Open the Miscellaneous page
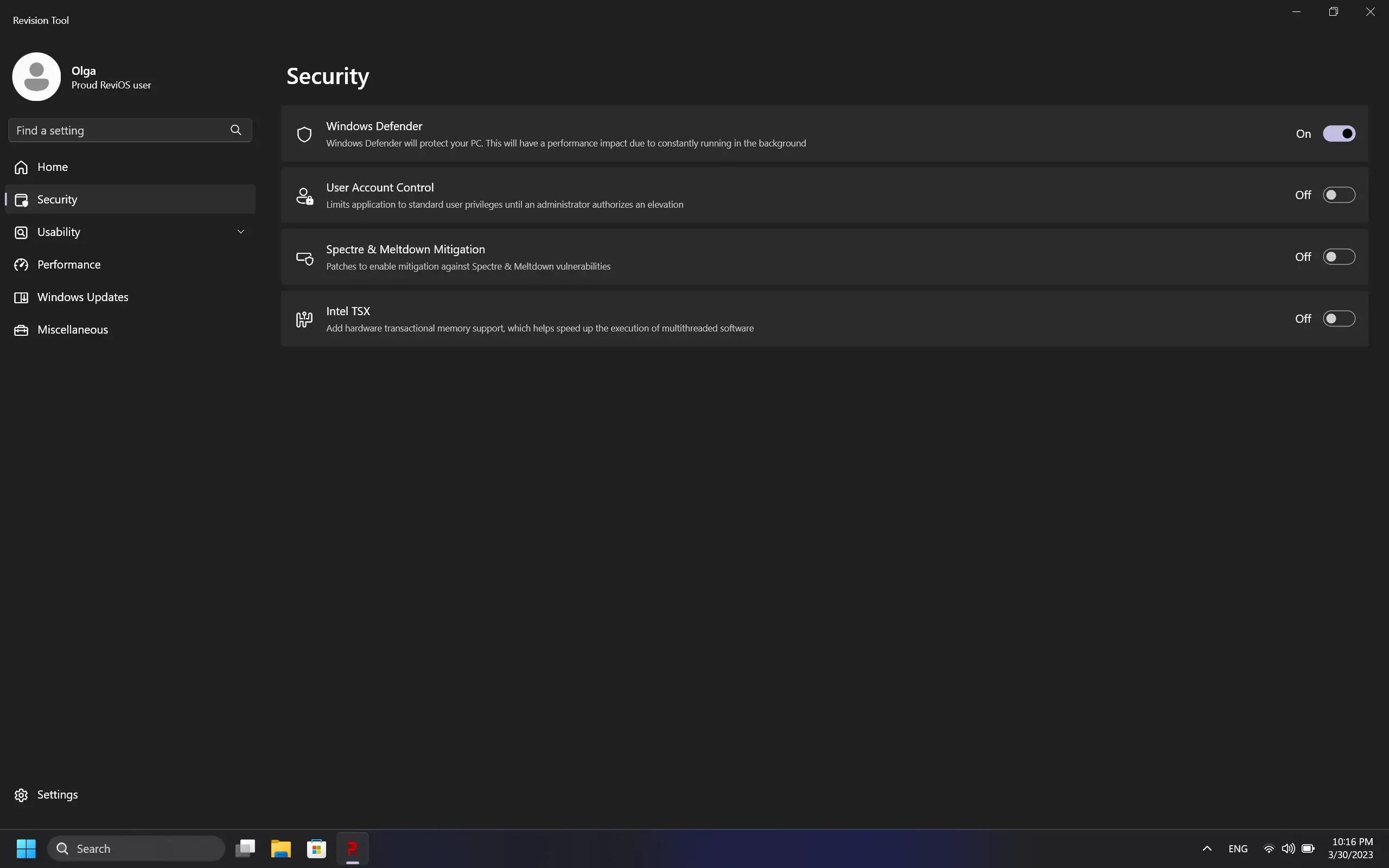Viewport: 1389px width, 868px height. pyautogui.click(x=72, y=329)
